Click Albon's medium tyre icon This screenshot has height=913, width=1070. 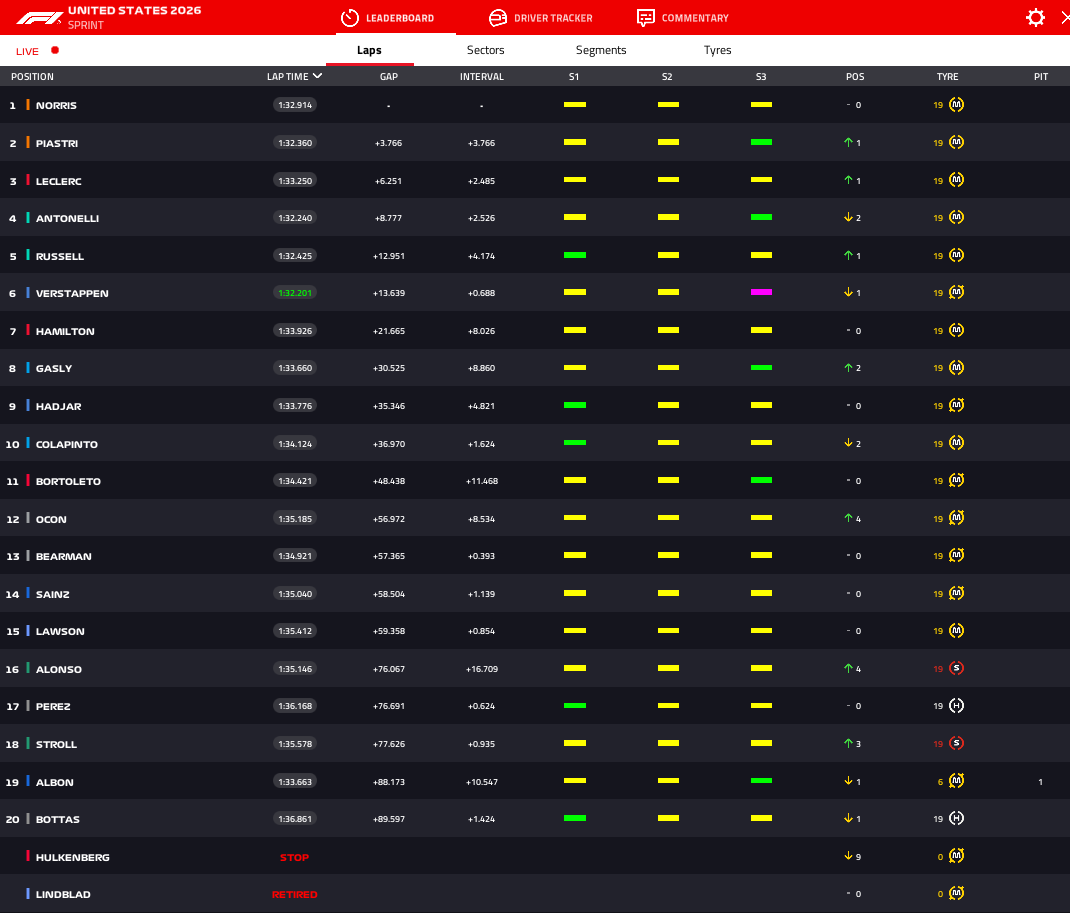[x=956, y=781]
